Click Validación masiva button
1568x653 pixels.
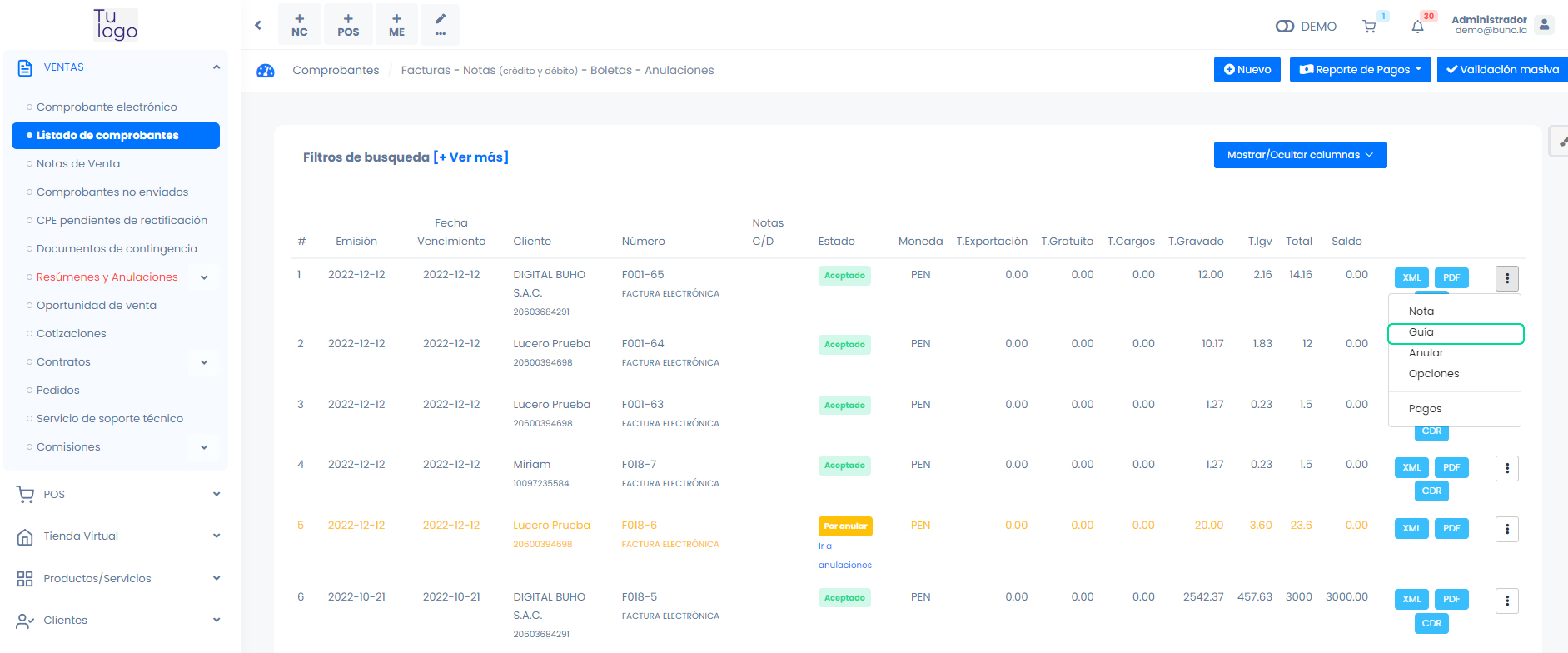tap(1502, 70)
